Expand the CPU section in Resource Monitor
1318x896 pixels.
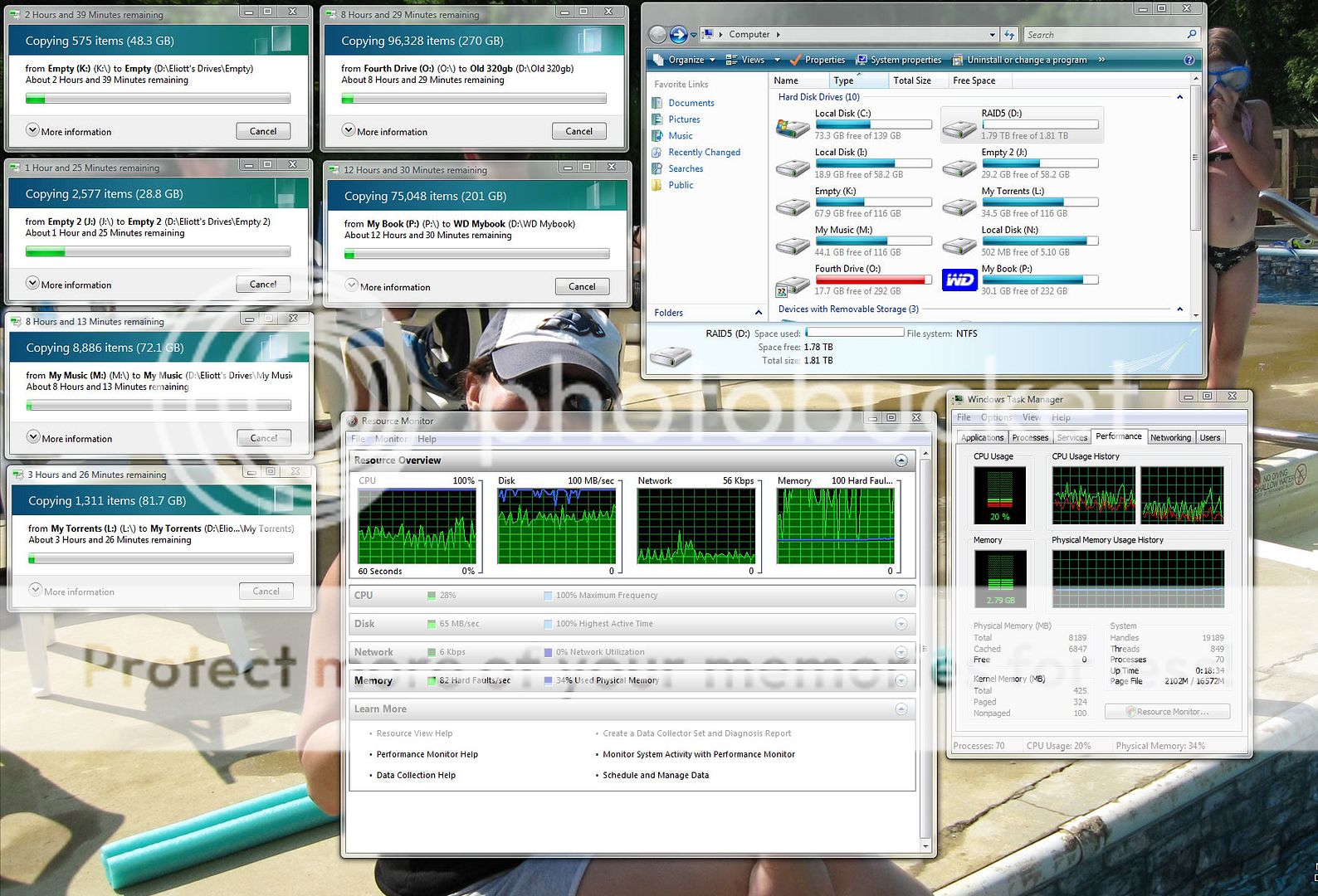point(901,596)
